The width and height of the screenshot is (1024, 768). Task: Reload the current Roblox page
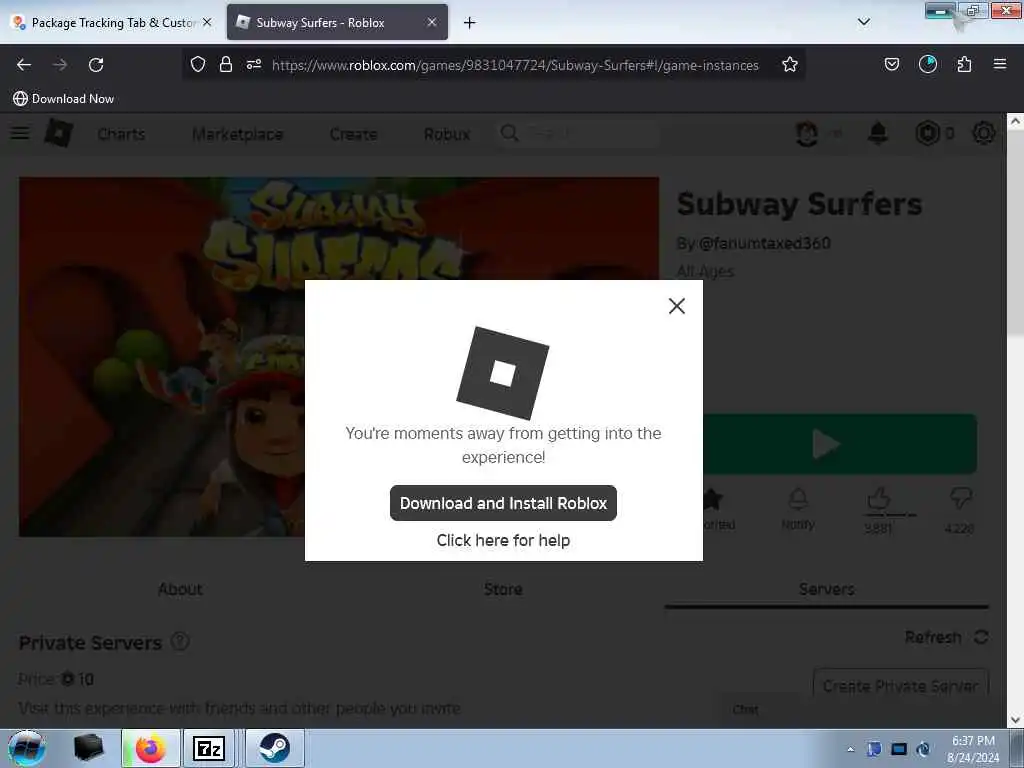(x=96, y=65)
